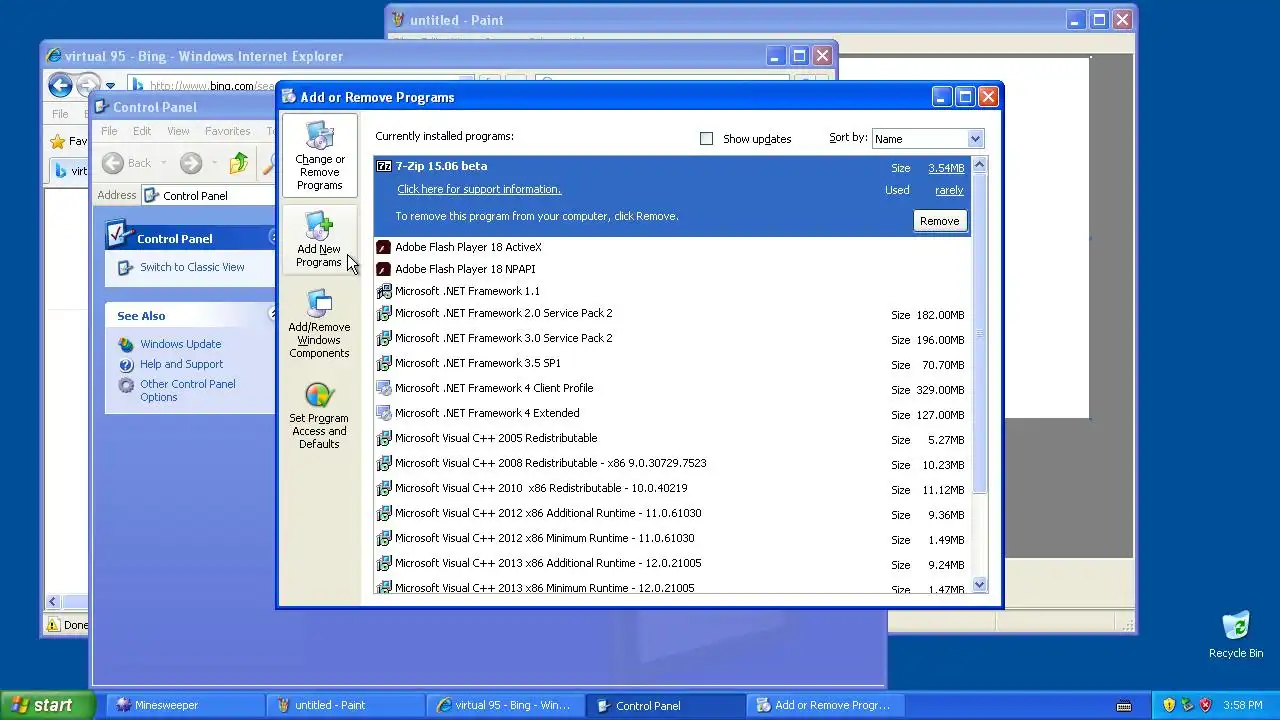Click Visual C++ 2005 Redistributable icon

pyautogui.click(x=383, y=438)
